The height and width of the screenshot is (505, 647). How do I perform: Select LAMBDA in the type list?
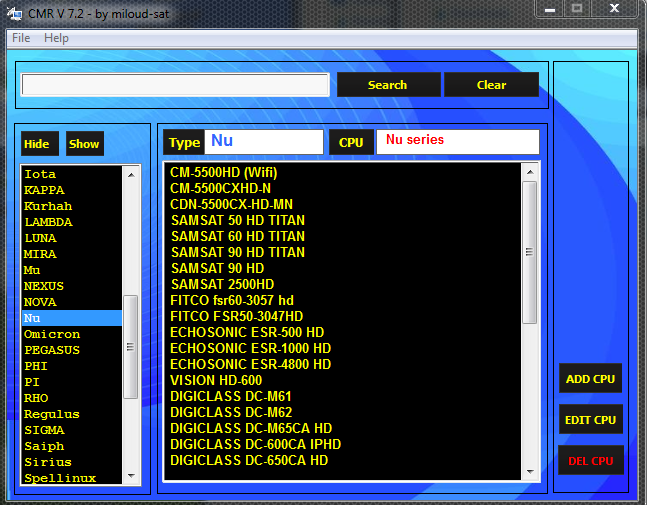(x=72, y=222)
